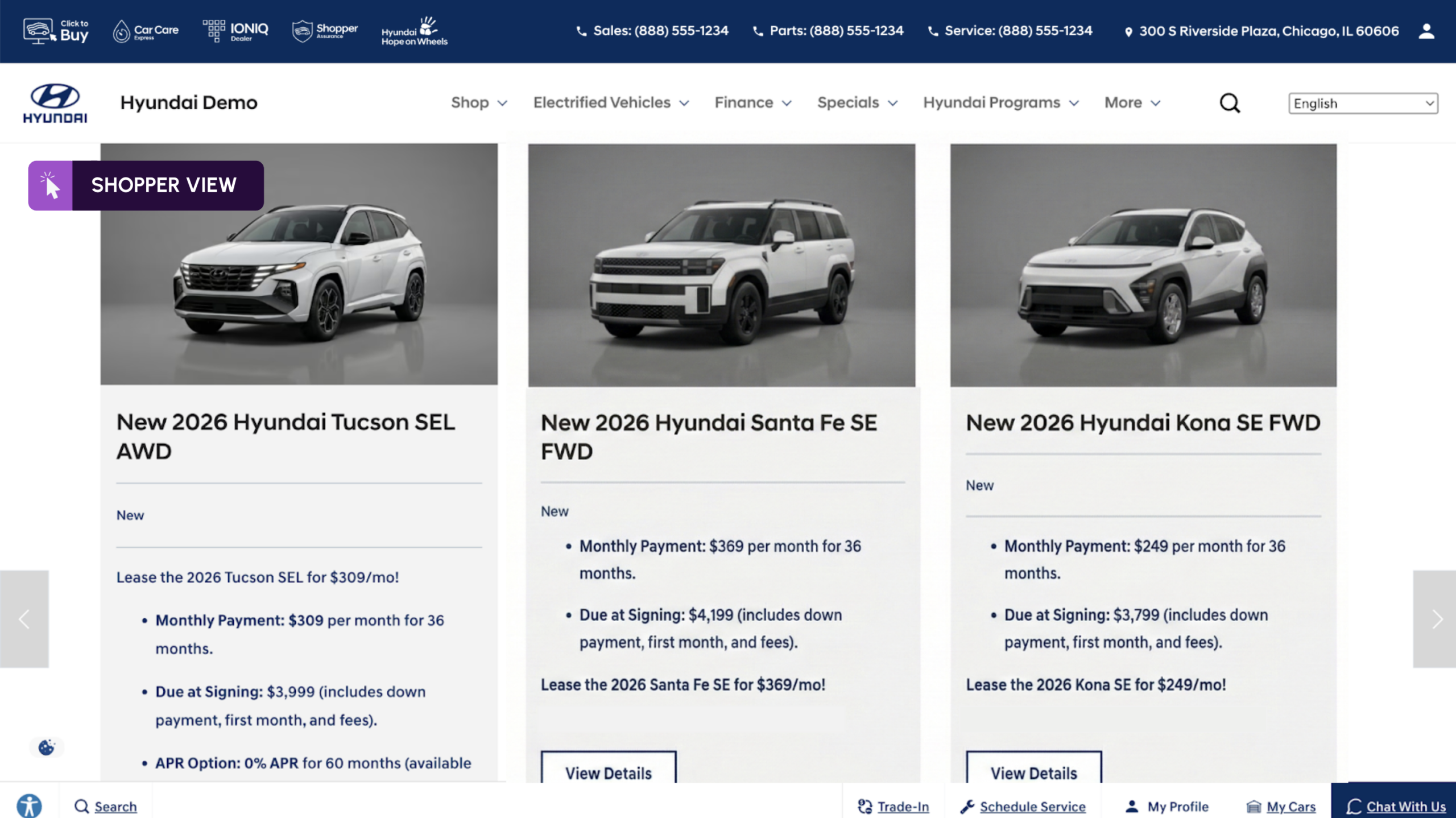Expand the Specials menu
This screenshot has height=818, width=1456.
[858, 103]
